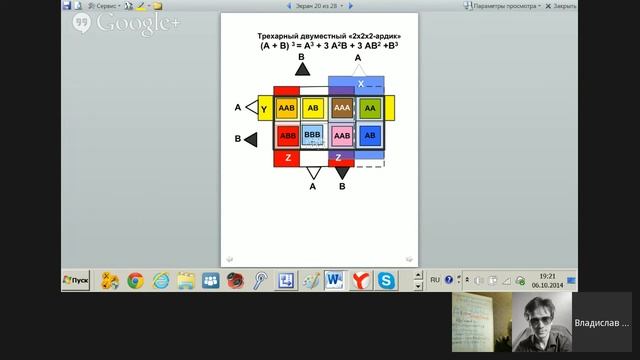Click the research lookup icon after Сервис
The height and width of the screenshot is (360, 640).
(129, 6)
